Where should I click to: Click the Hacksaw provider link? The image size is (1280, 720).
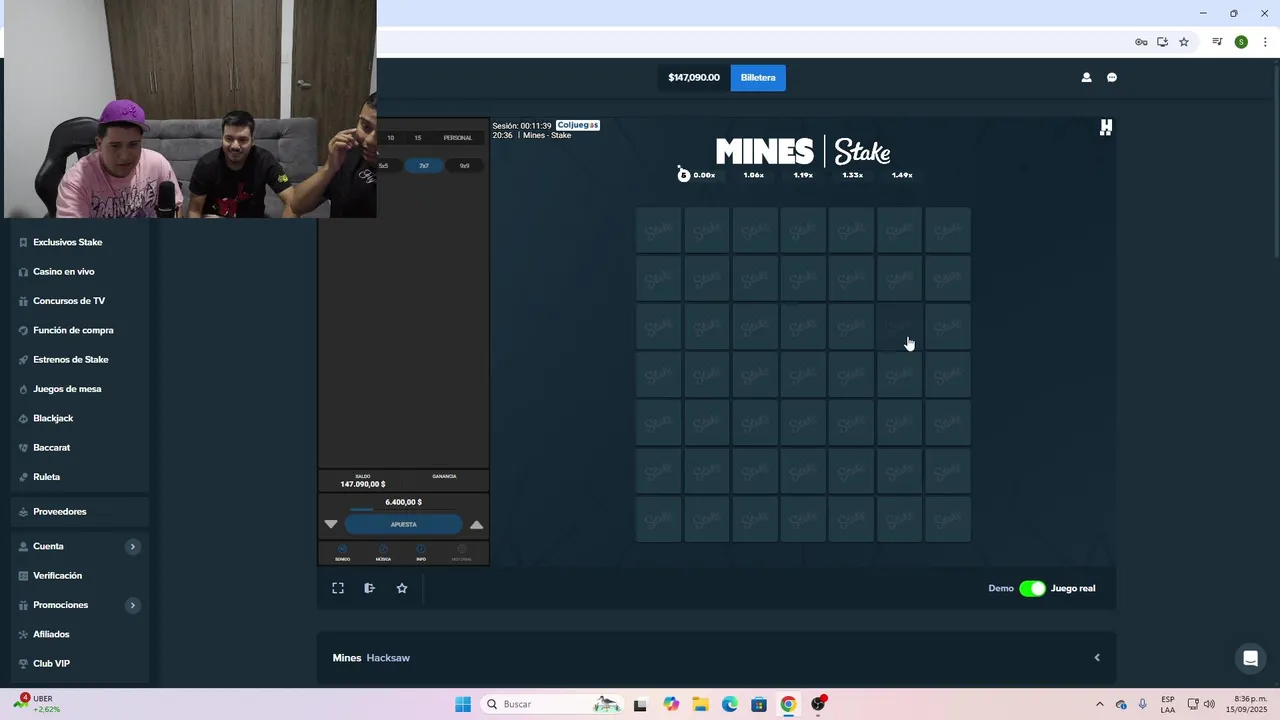[388, 658]
